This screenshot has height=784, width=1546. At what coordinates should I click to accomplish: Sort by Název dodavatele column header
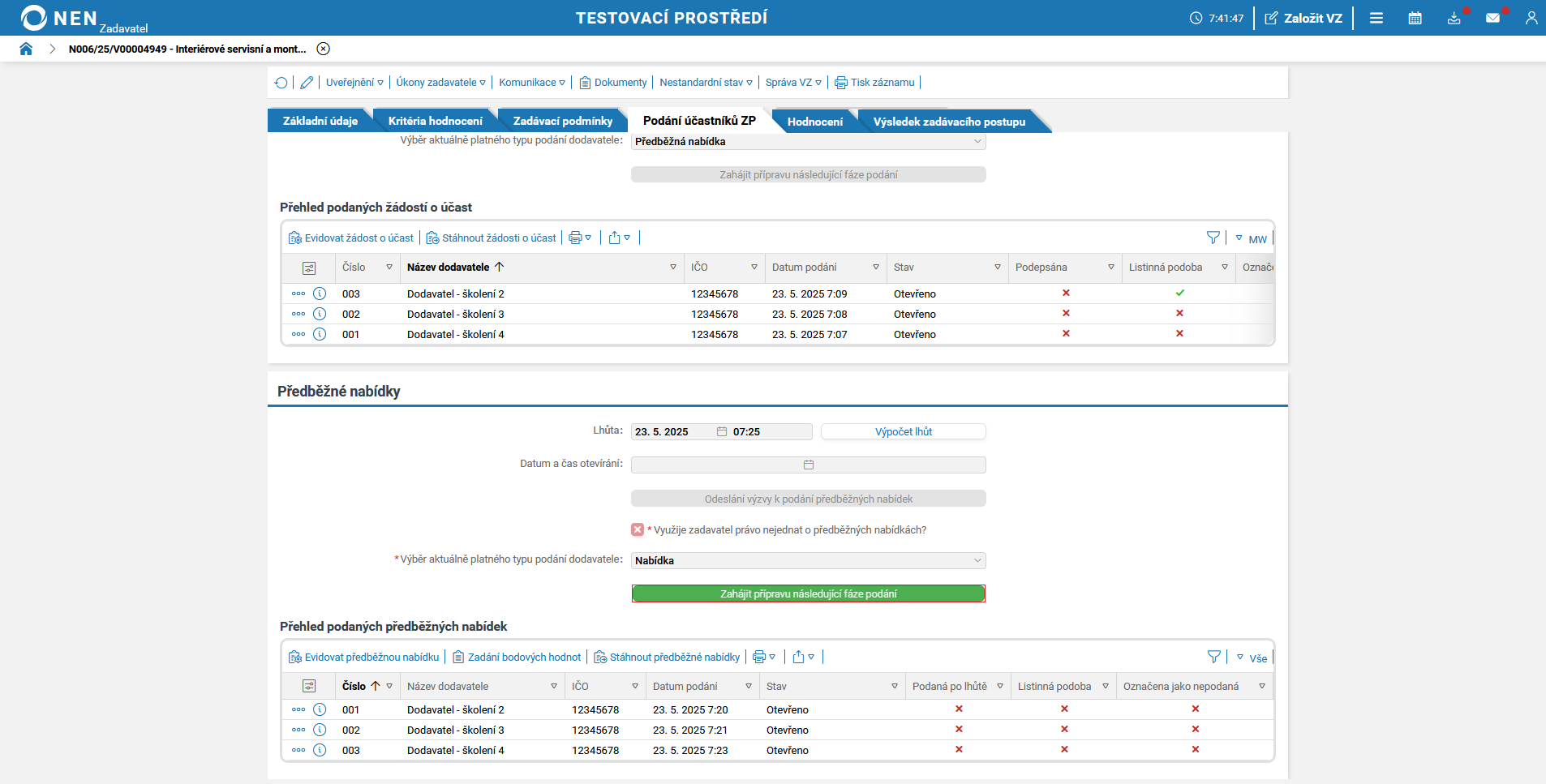[449, 268]
